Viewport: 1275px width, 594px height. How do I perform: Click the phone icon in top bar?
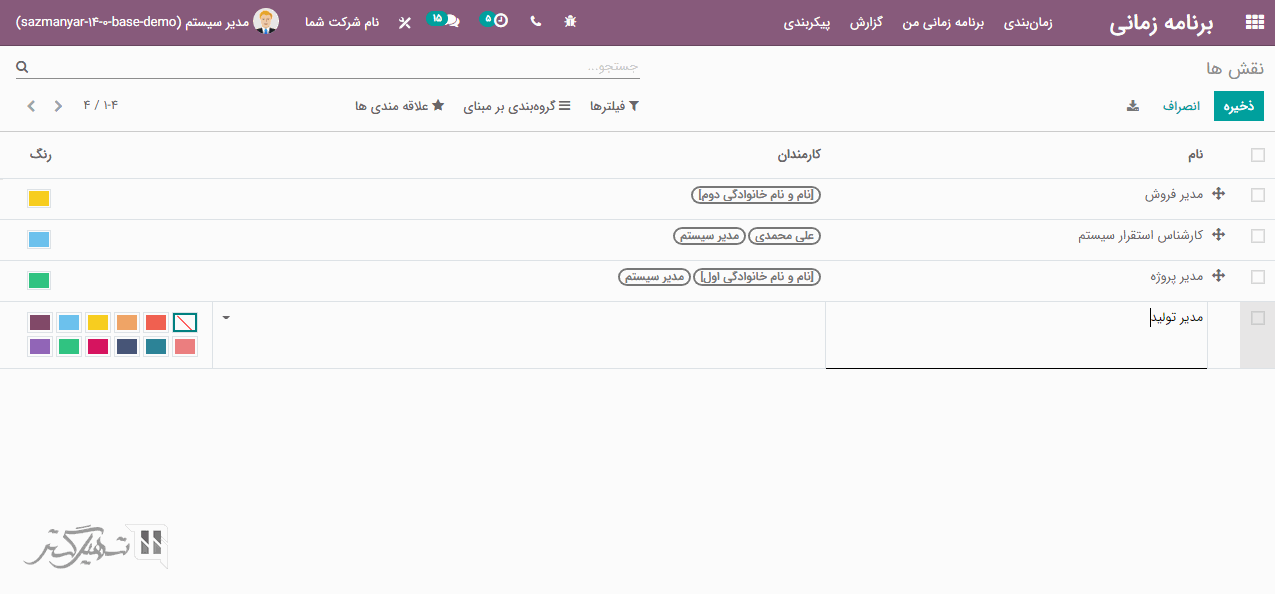(x=536, y=21)
